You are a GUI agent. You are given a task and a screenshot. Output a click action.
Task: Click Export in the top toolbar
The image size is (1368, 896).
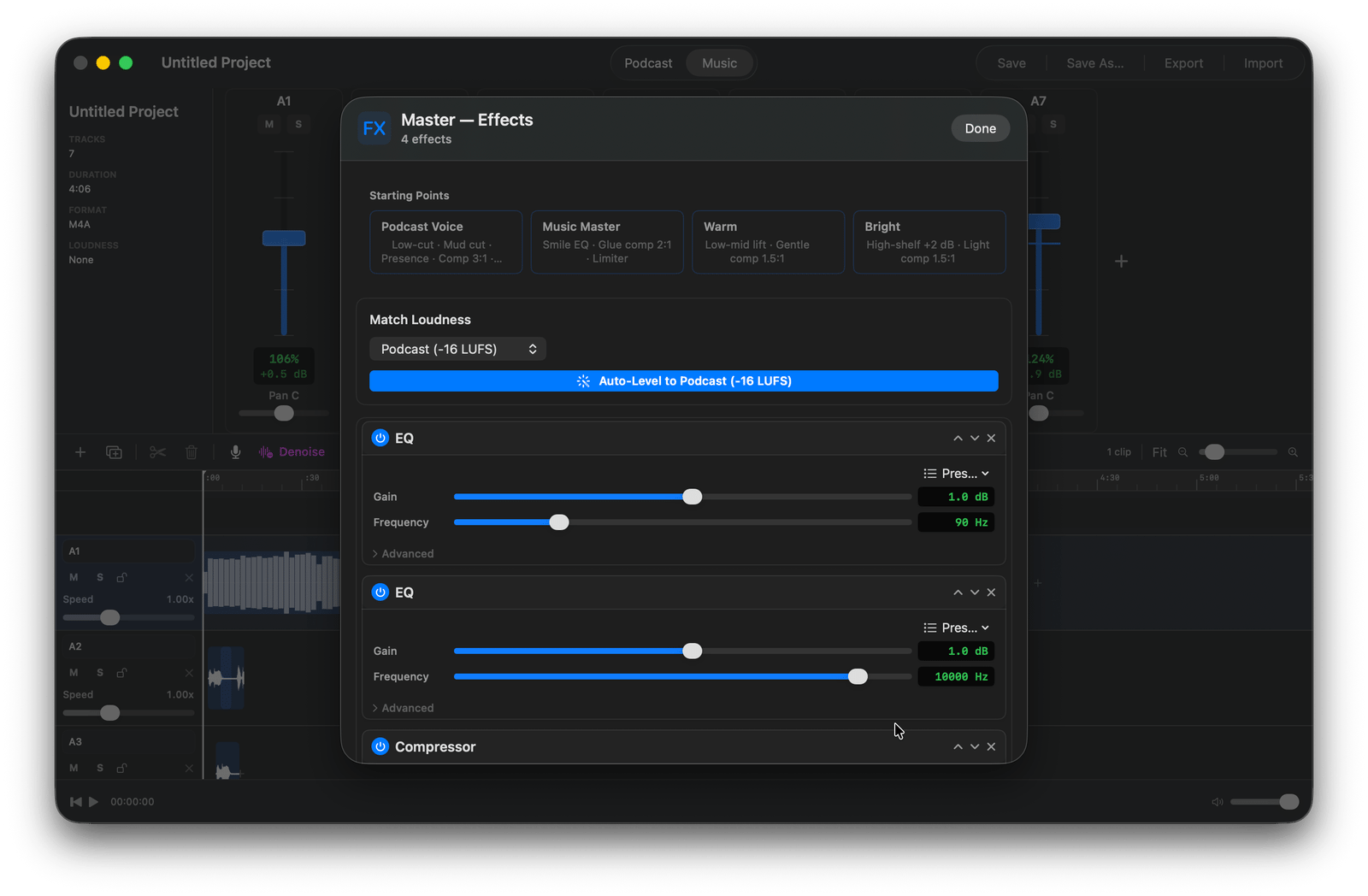click(x=1183, y=63)
